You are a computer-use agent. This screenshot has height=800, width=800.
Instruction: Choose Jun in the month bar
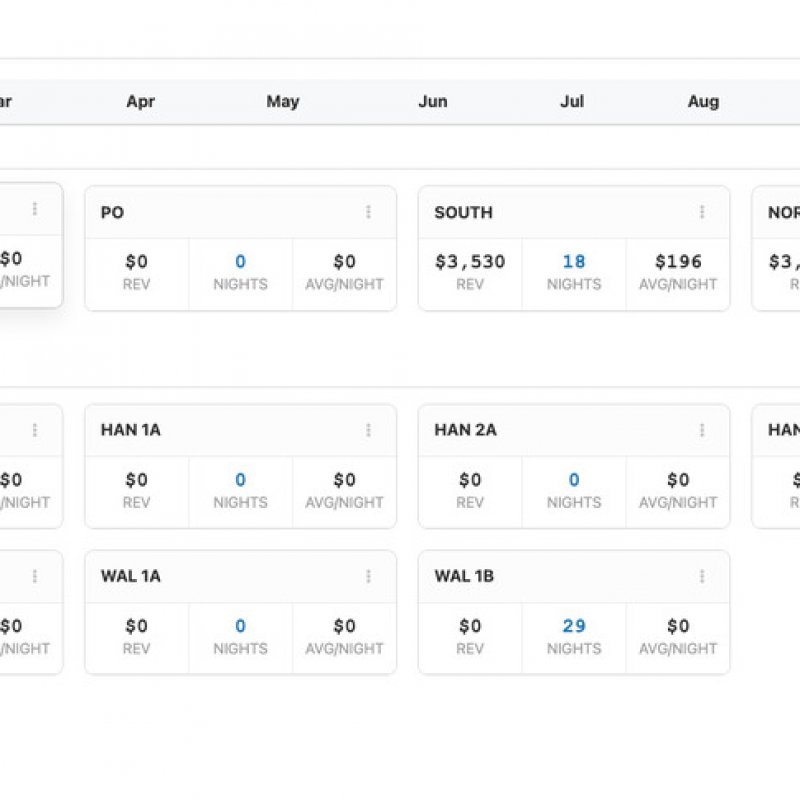(433, 102)
